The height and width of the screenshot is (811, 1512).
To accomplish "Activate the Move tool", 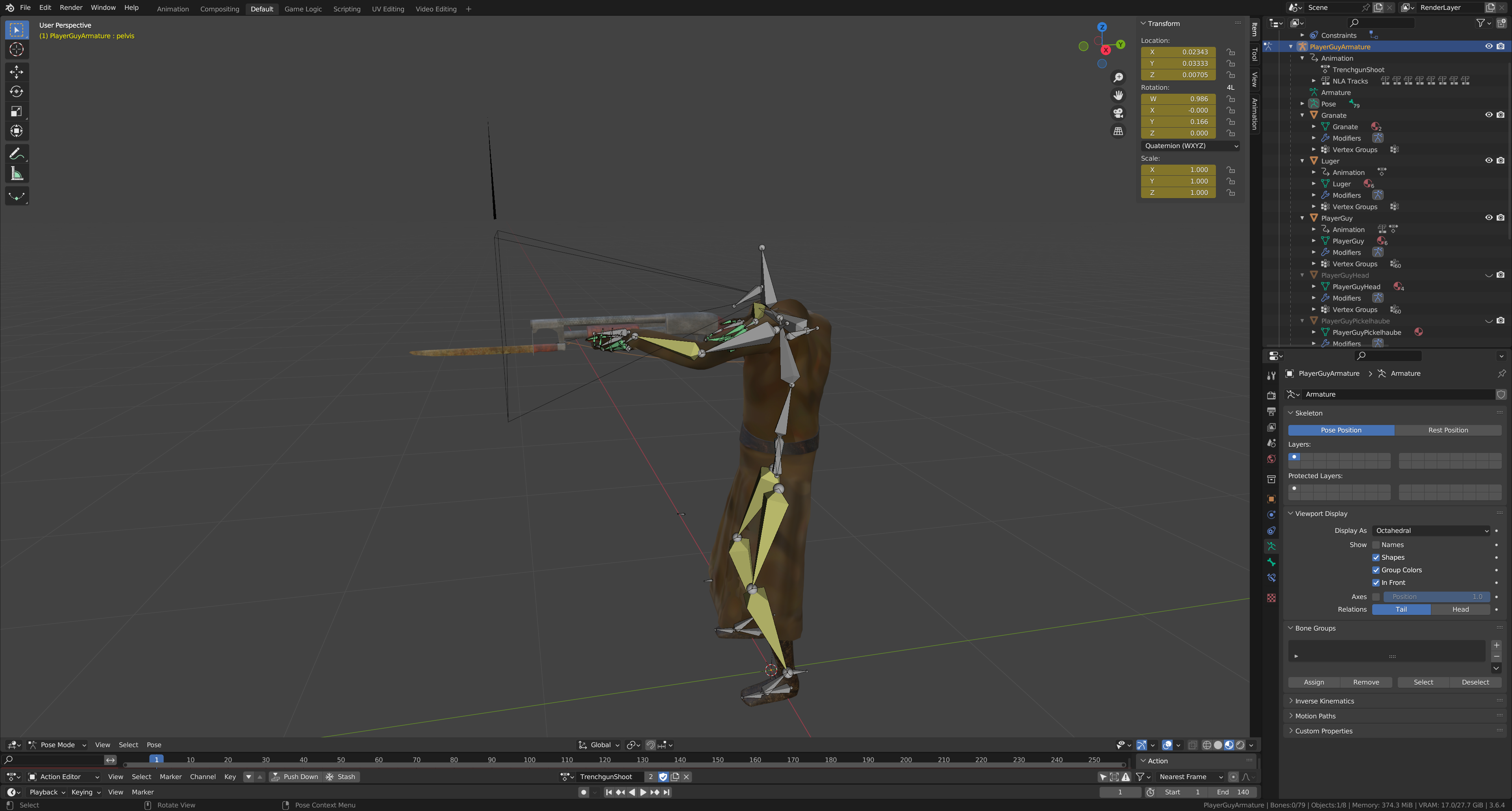I will pyautogui.click(x=17, y=72).
